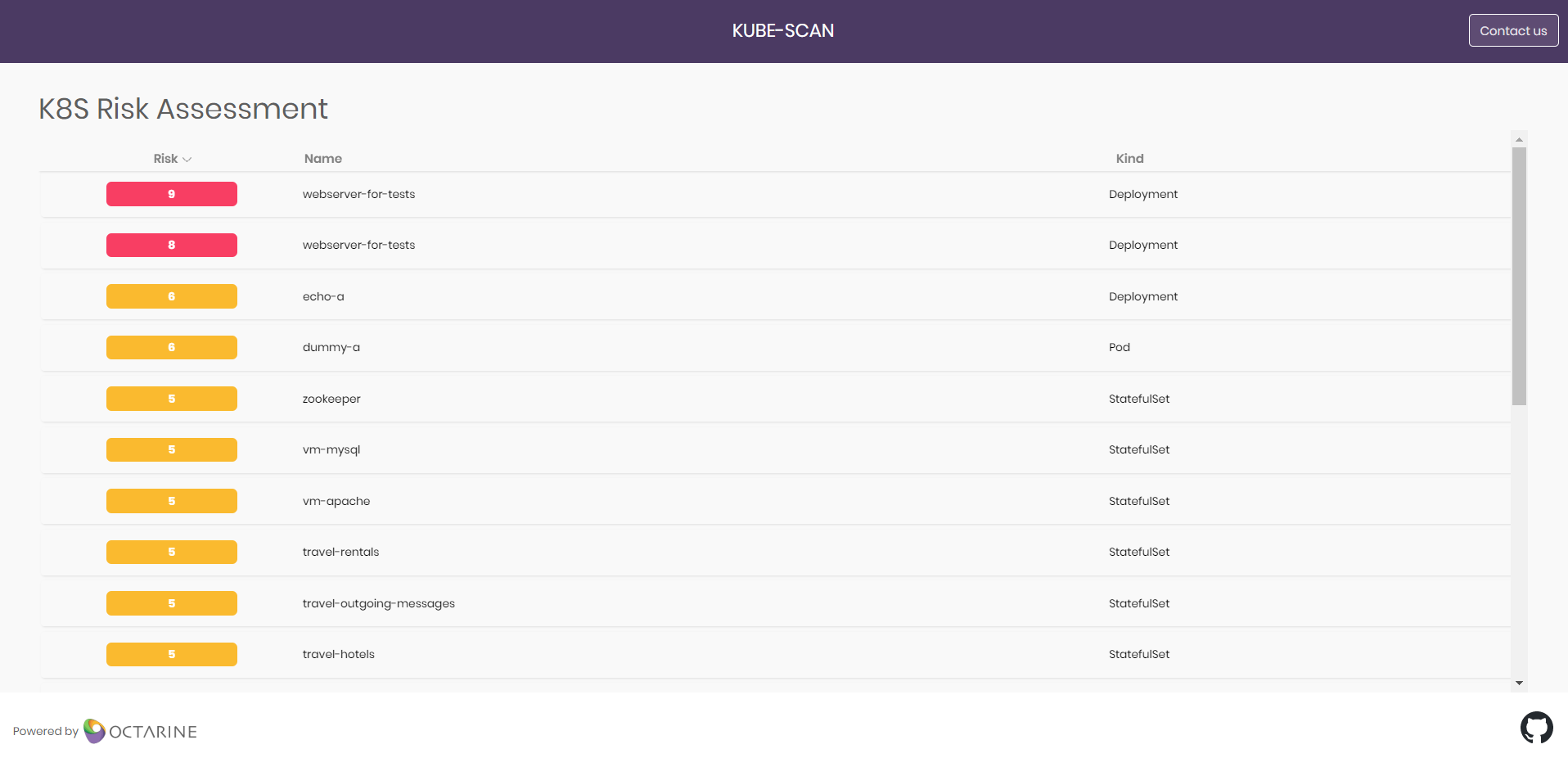This screenshot has height=767, width=1568.
Task: Click risk 6 badge for dummy-a
Action: pos(172,347)
